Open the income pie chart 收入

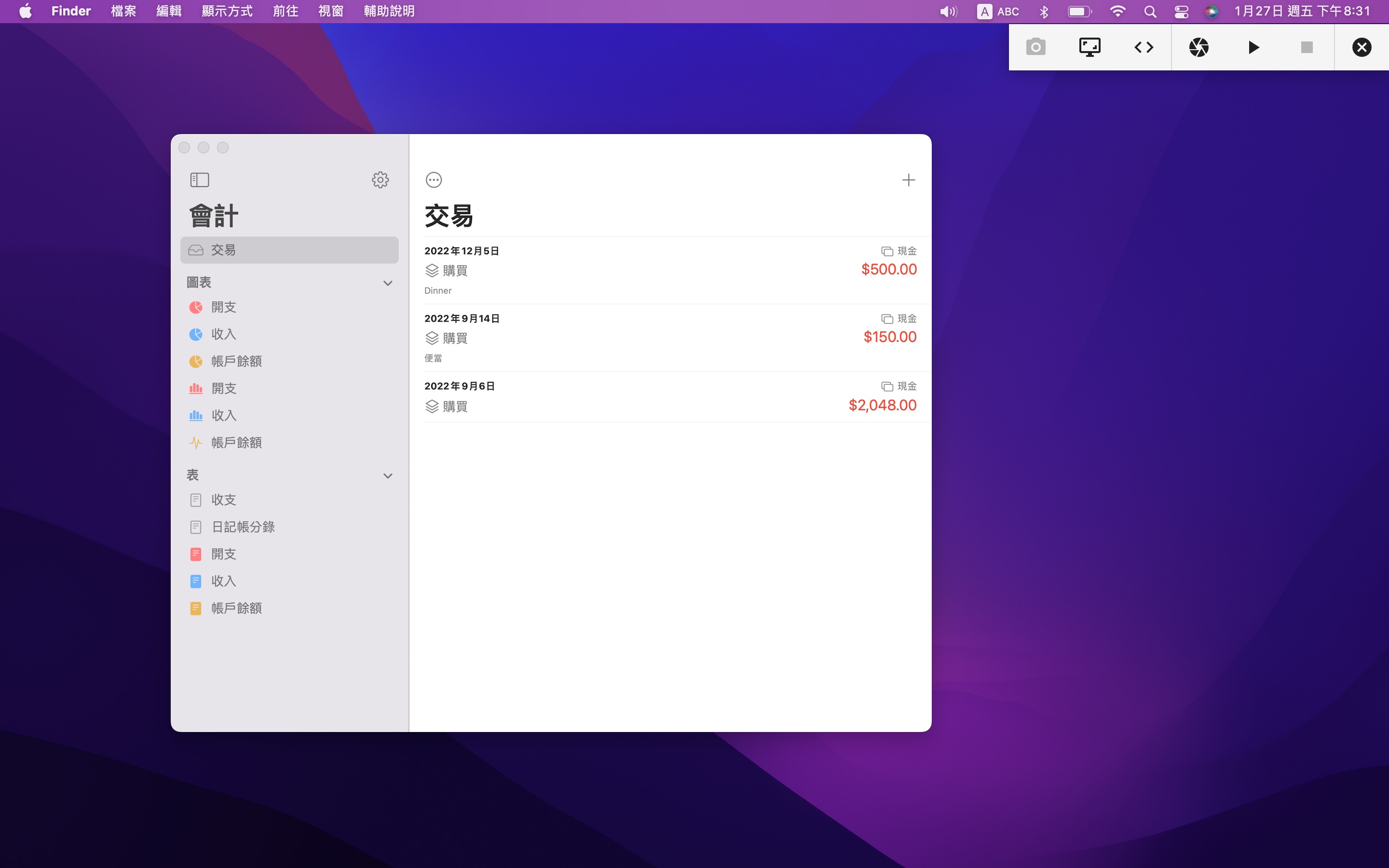223,334
